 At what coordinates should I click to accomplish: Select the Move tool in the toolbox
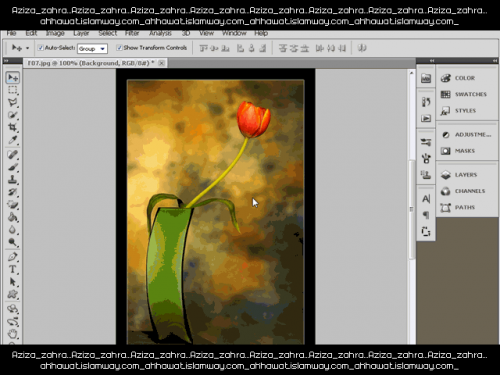click(13, 78)
